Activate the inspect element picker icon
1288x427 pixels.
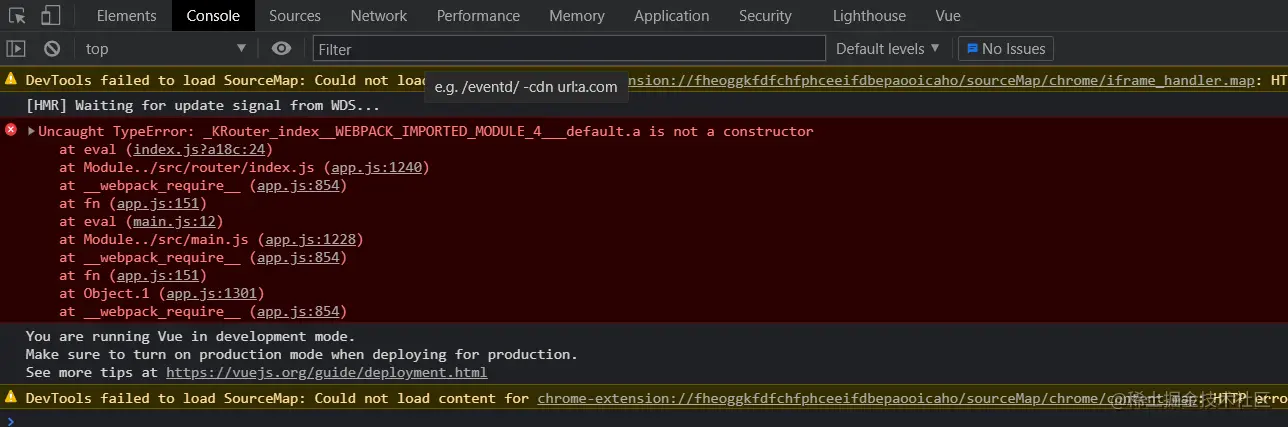point(18,16)
